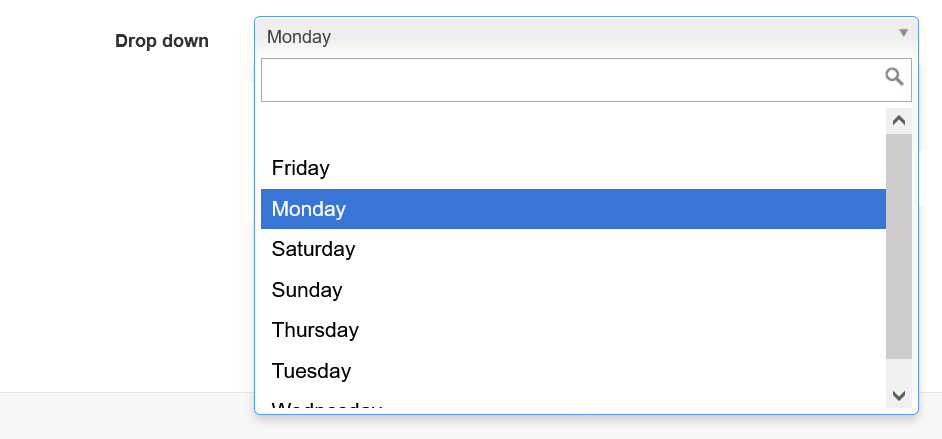Select the partially visible Wednesday option
Image resolution: width=942 pixels, height=439 pixels.
point(573,400)
